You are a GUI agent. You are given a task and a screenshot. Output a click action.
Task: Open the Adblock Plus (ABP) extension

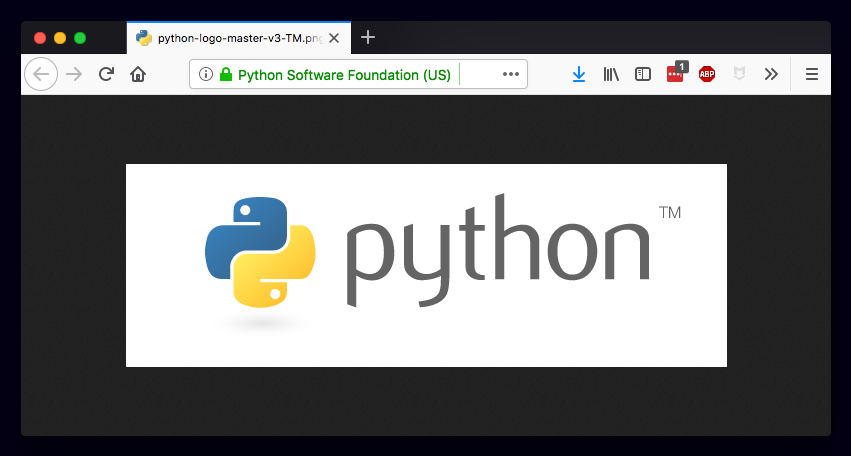click(x=707, y=74)
